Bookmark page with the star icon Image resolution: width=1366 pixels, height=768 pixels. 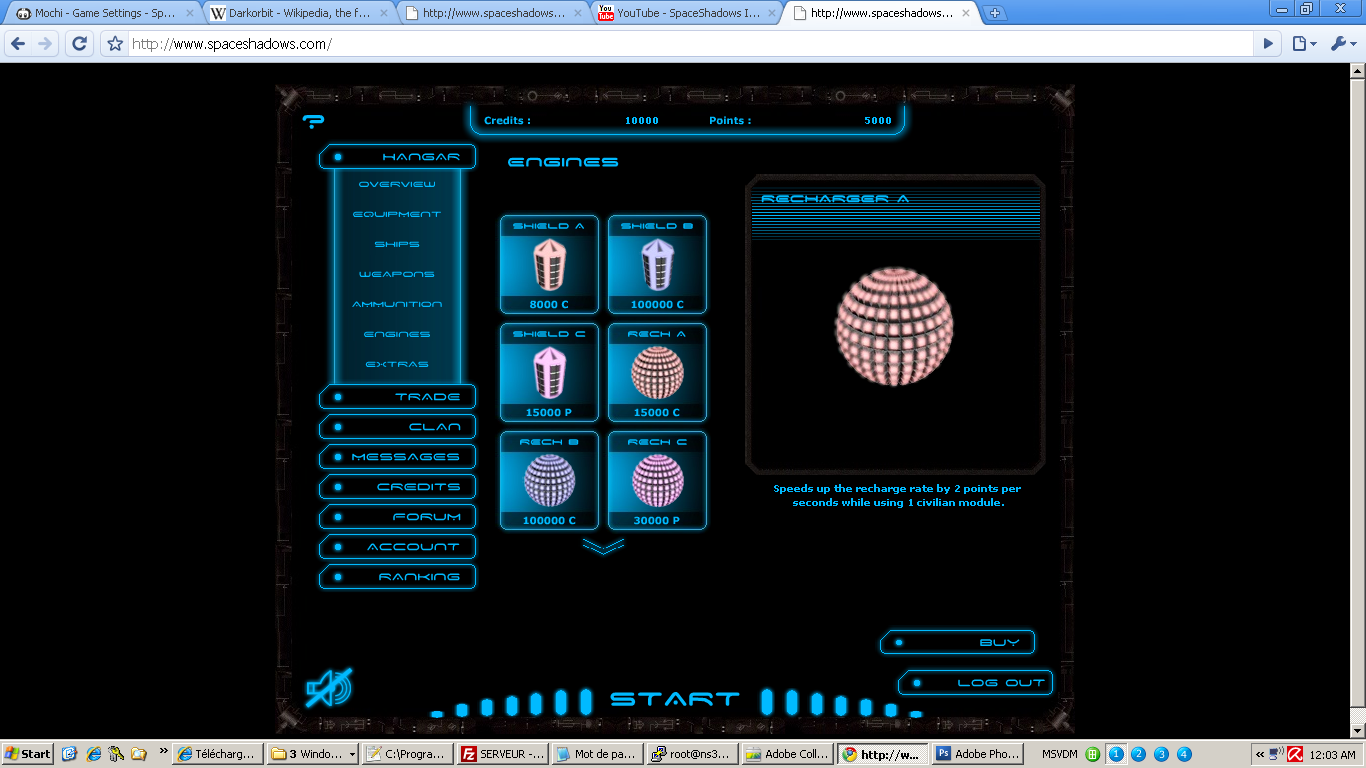pos(115,44)
